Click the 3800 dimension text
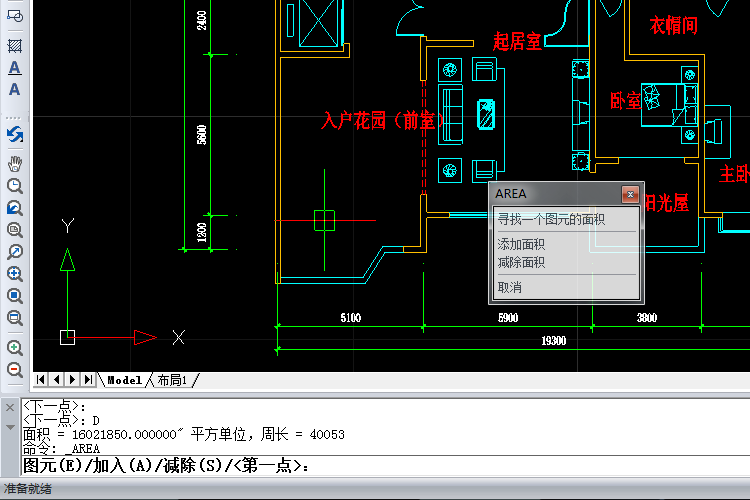This screenshot has height=500, width=750. point(647,318)
